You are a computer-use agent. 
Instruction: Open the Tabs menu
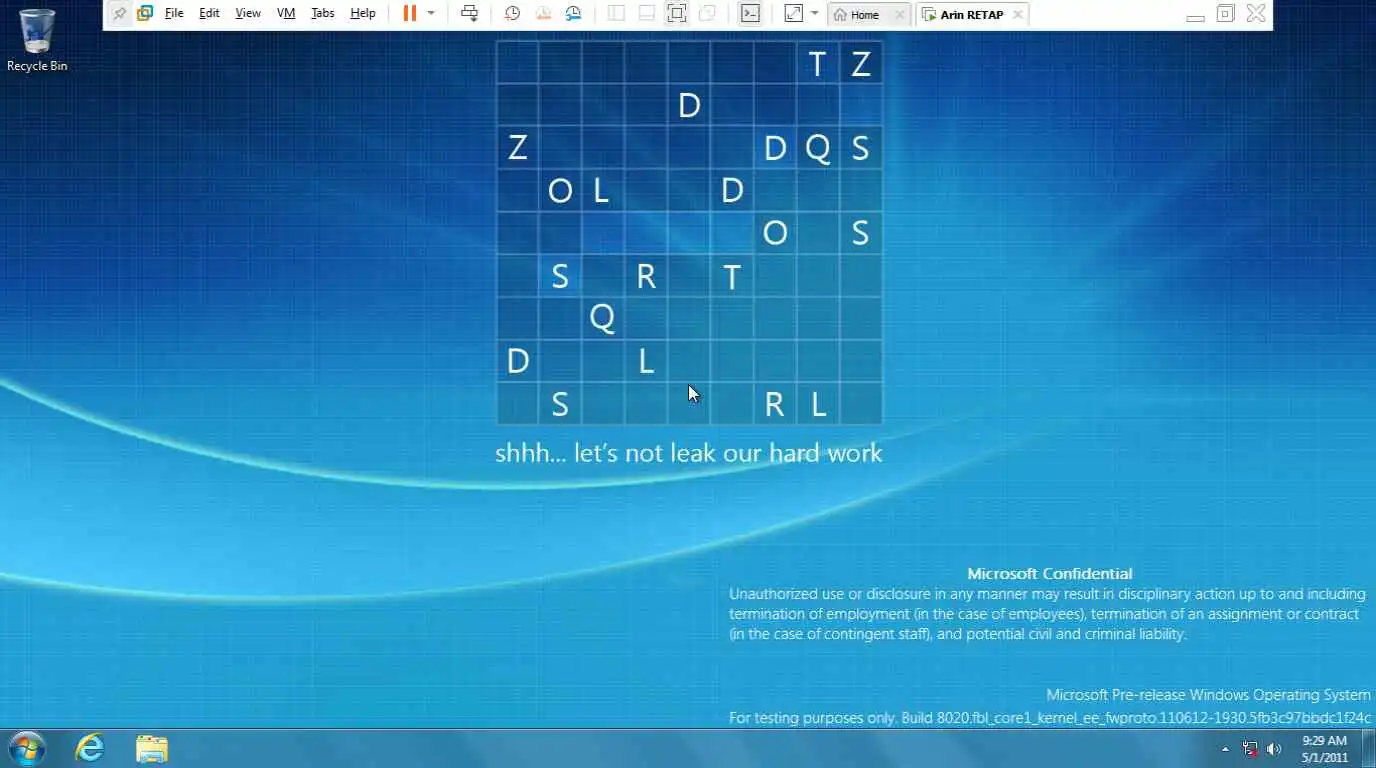[x=322, y=14]
